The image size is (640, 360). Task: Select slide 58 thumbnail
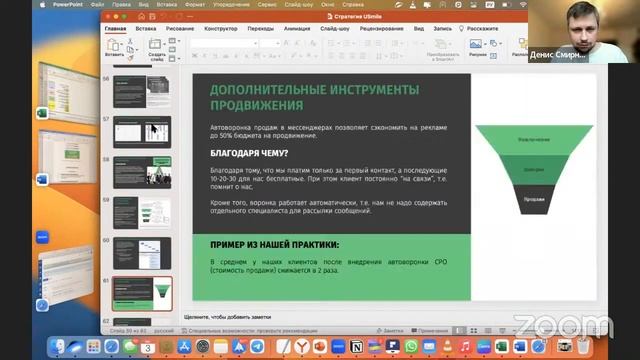click(142, 173)
